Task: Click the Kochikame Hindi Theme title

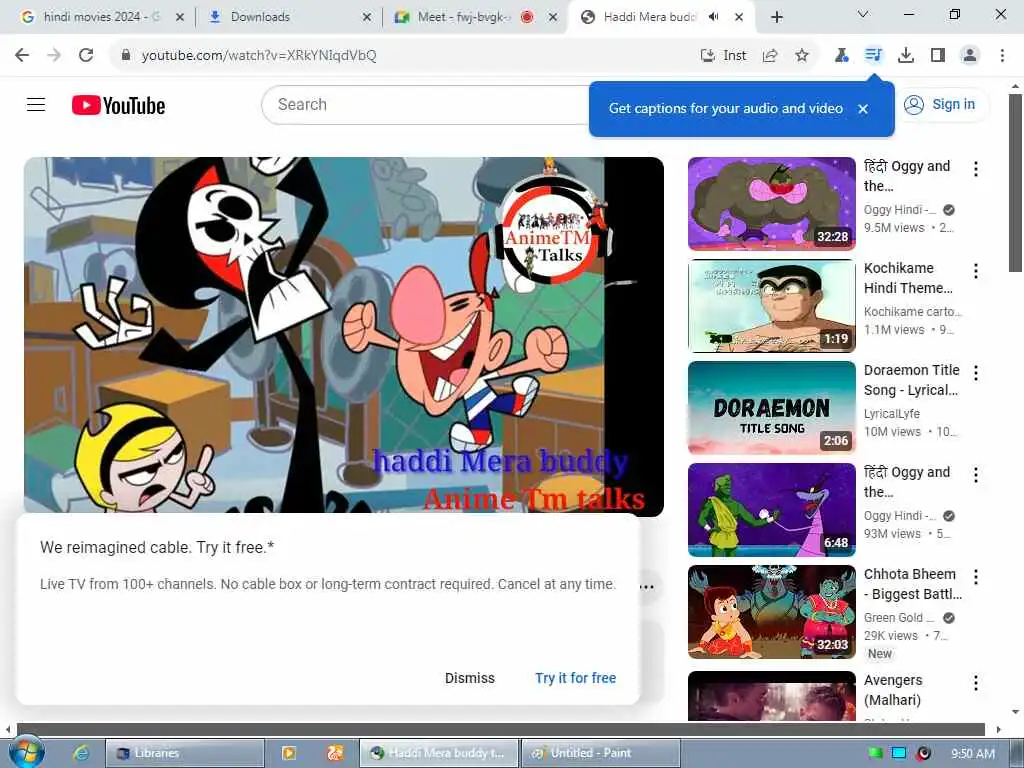Action: tap(908, 278)
